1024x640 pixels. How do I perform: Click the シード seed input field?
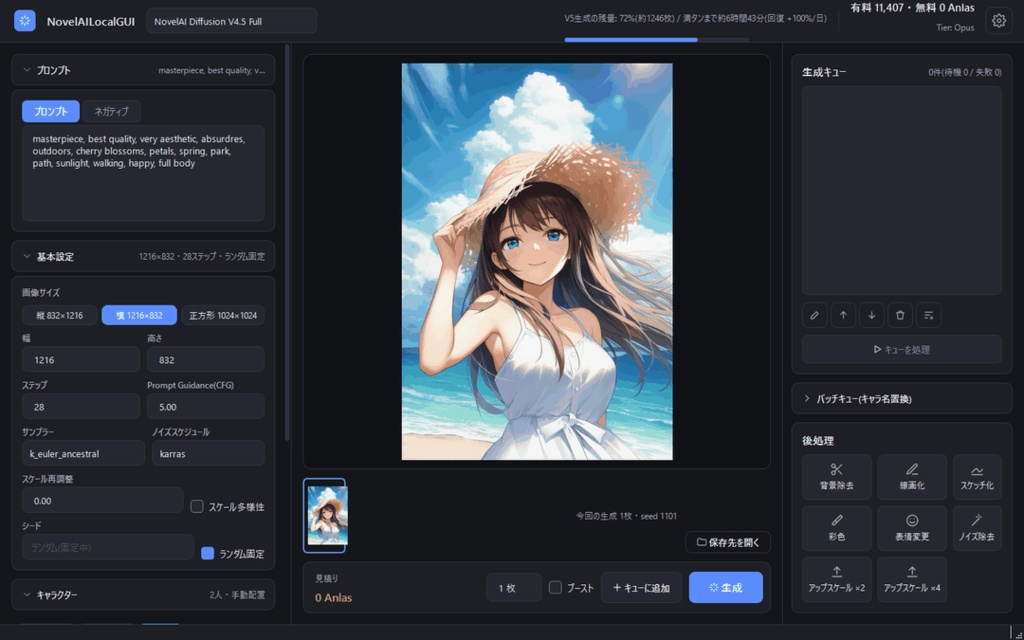108,547
